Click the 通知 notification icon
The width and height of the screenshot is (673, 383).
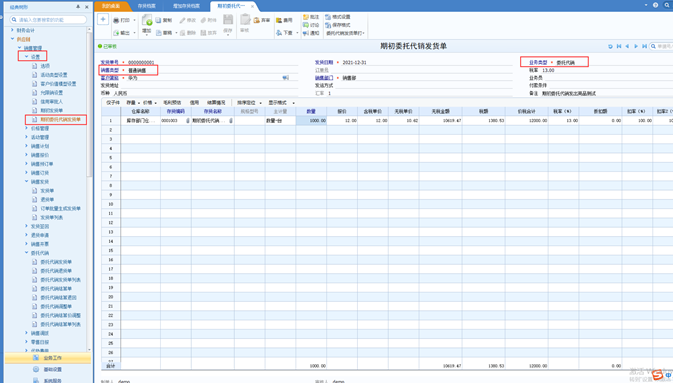(306, 33)
